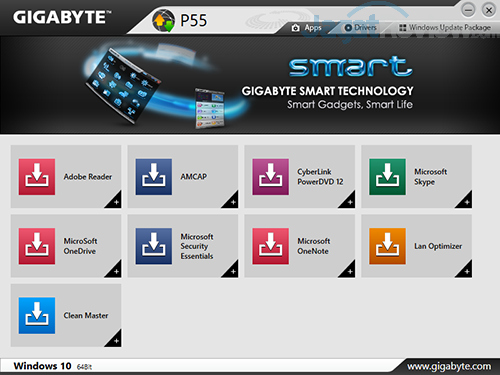
Task: Switch to the Apps tab
Action: [x=306, y=28]
